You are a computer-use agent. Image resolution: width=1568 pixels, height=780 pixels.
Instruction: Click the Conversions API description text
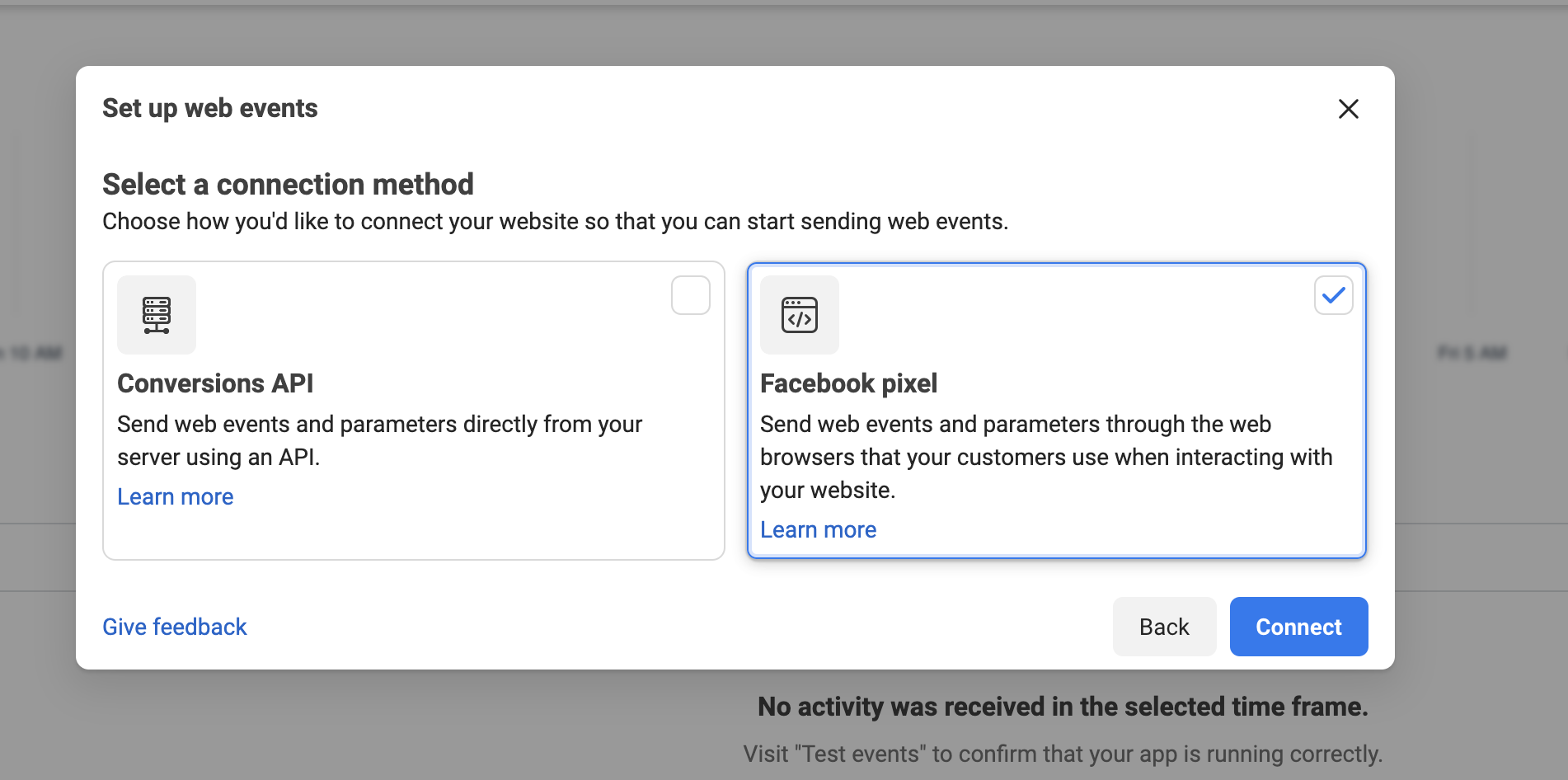point(379,440)
